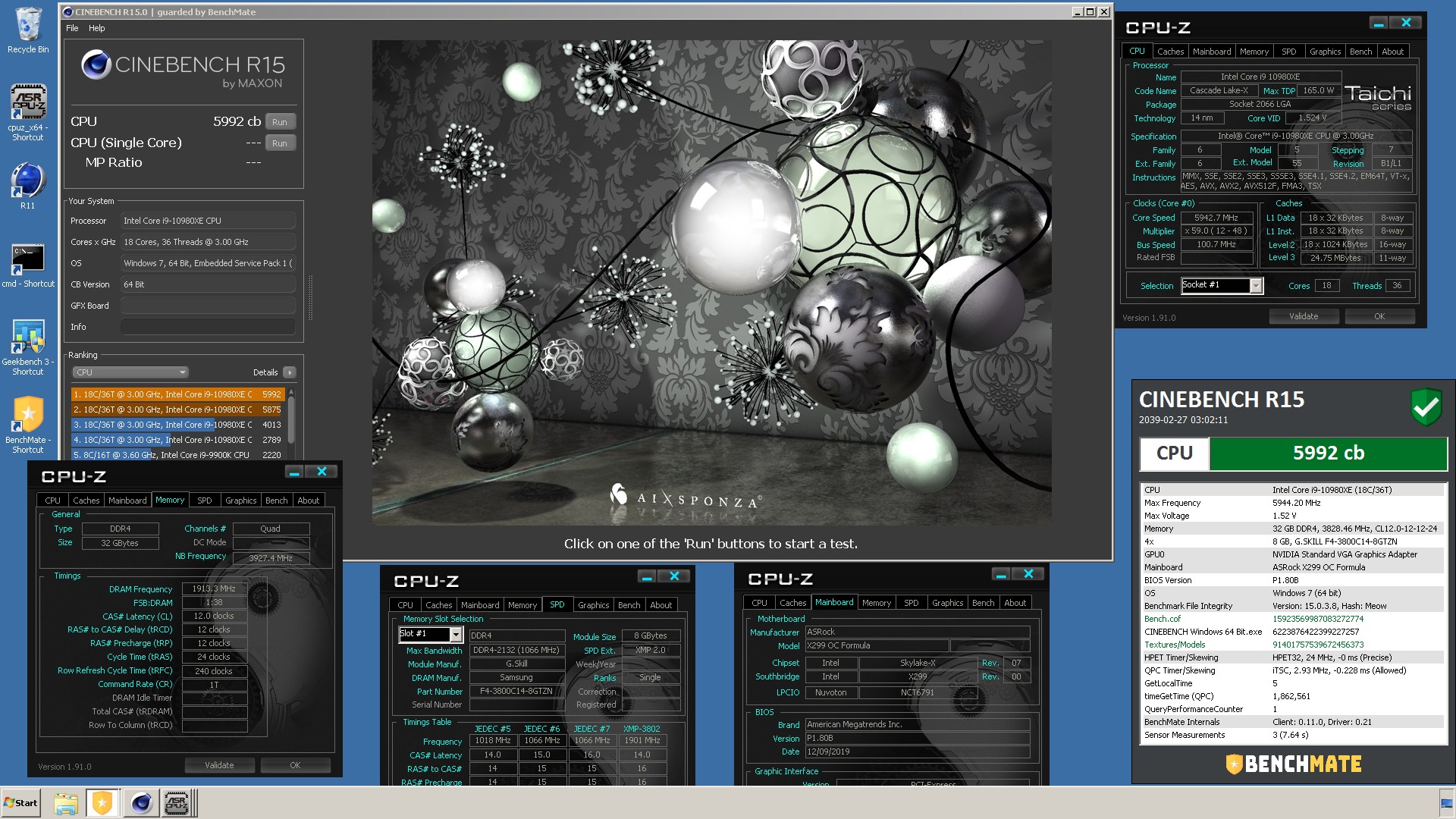Select the i9-9900K ranking entry

pos(177,455)
